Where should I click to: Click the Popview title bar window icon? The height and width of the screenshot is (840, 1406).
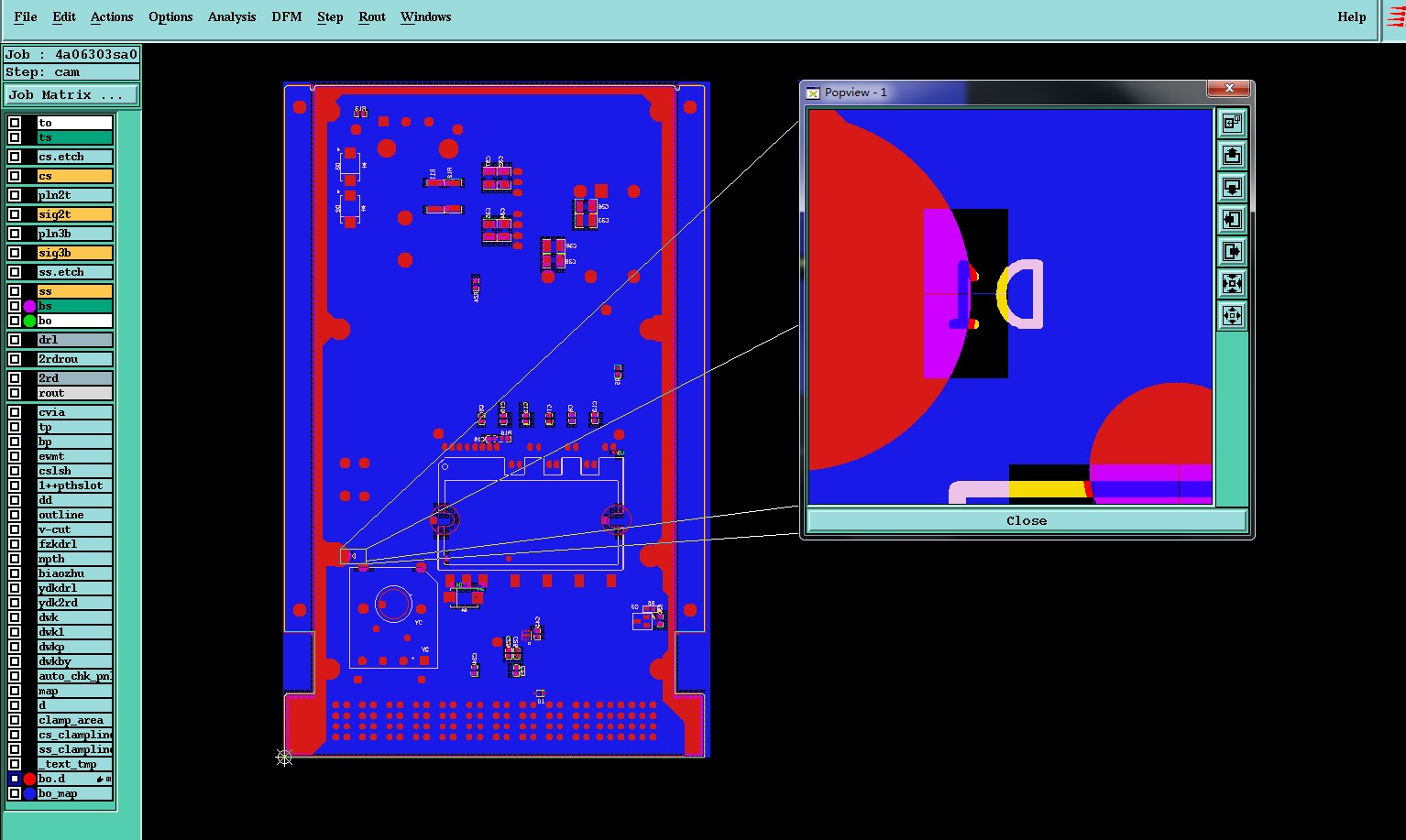point(813,93)
